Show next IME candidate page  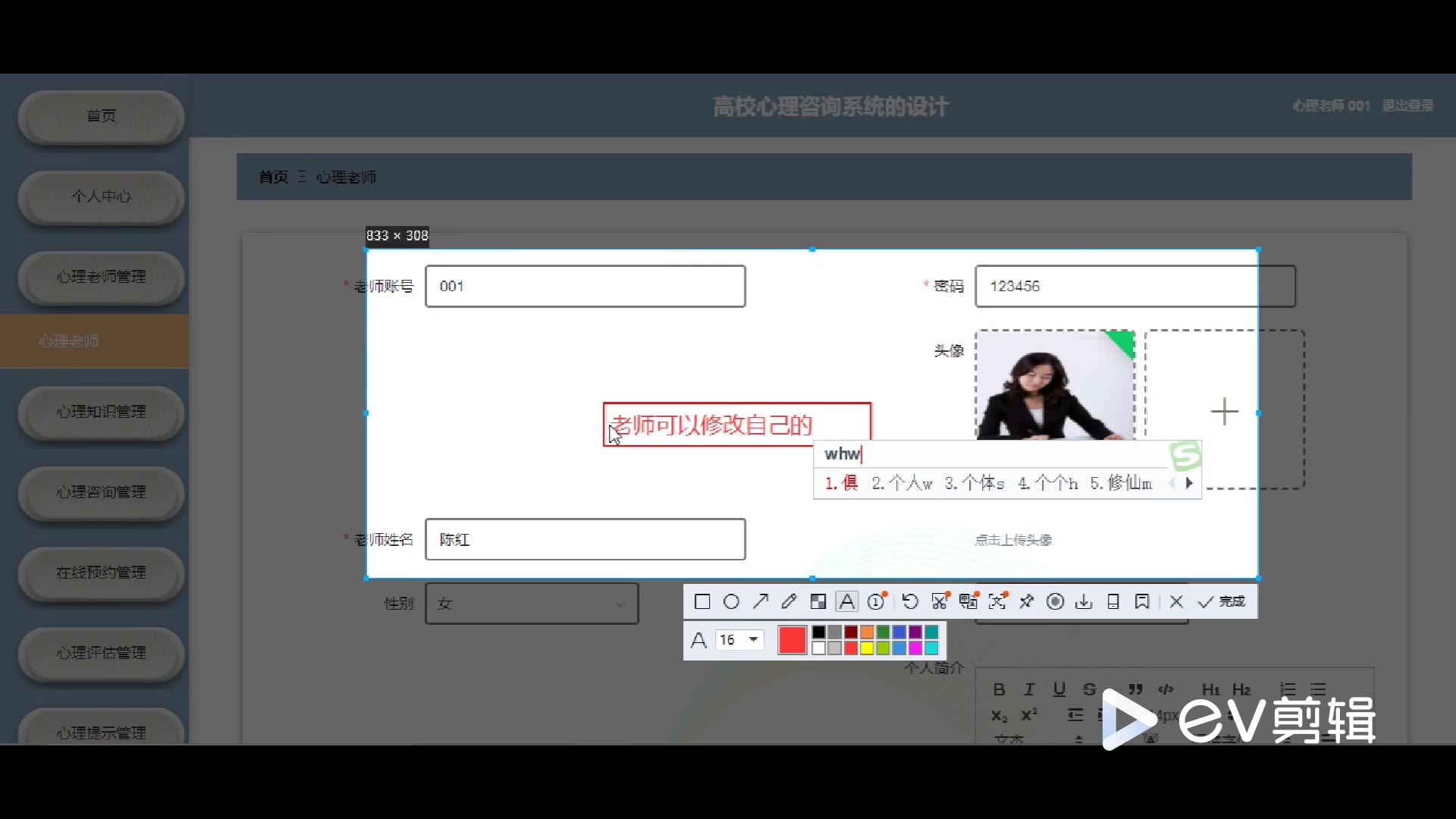pos(1189,483)
